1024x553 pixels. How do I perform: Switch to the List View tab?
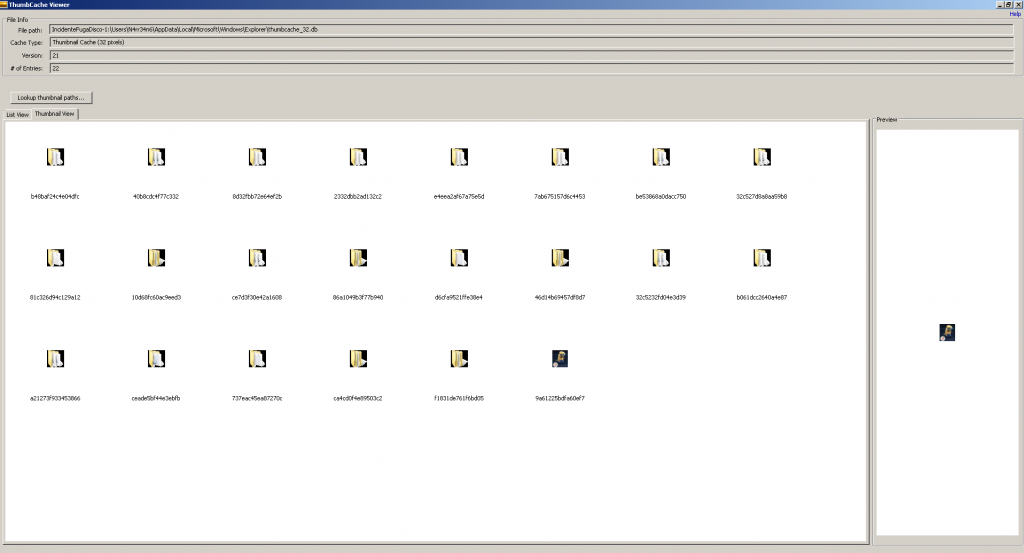pos(17,115)
